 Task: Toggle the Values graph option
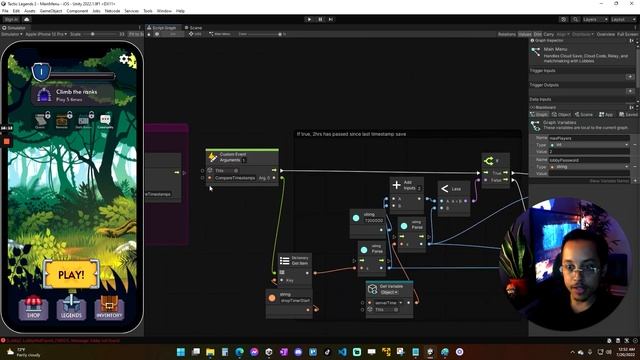(x=525, y=34)
